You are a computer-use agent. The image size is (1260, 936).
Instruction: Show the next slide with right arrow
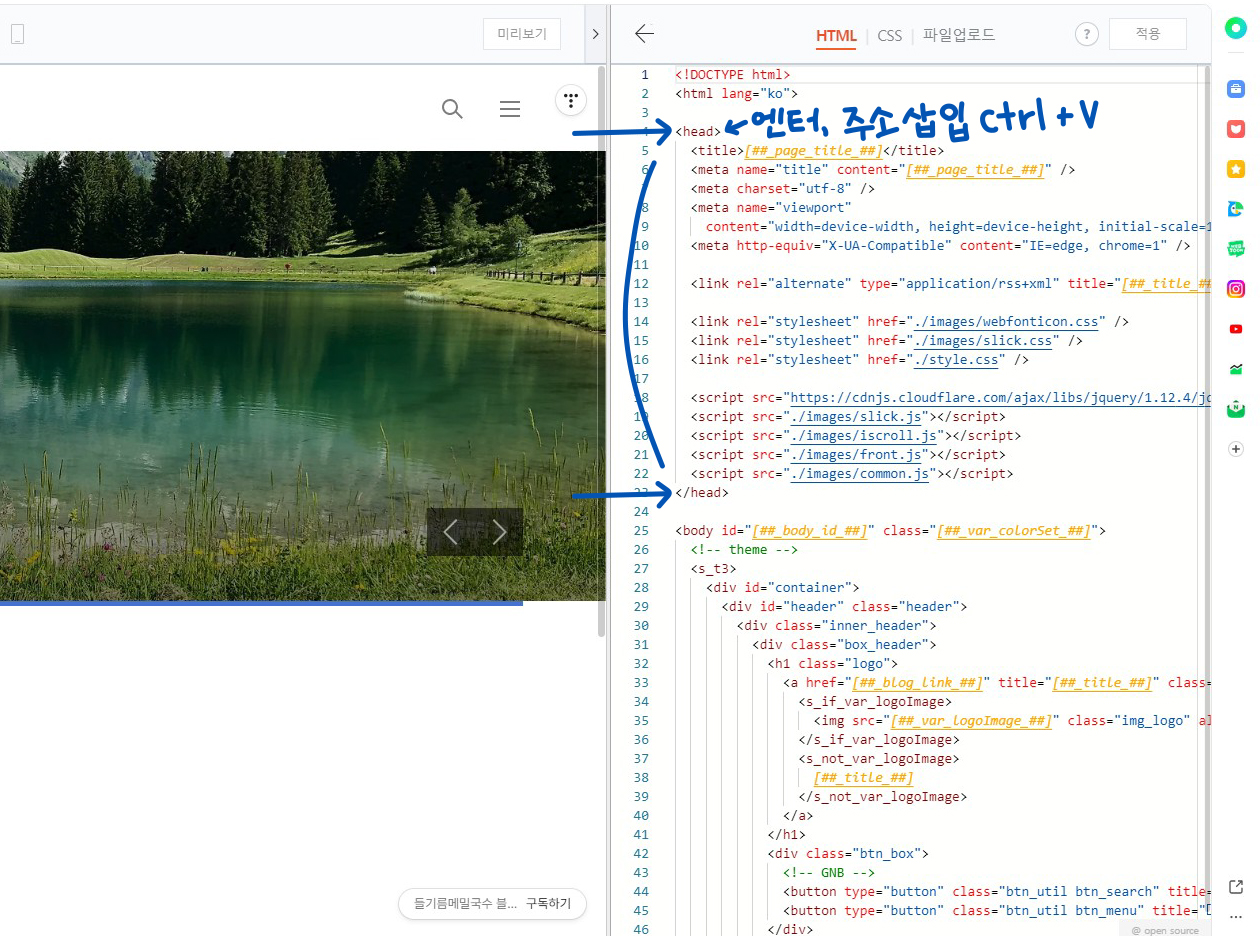click(x=499, y=532)
